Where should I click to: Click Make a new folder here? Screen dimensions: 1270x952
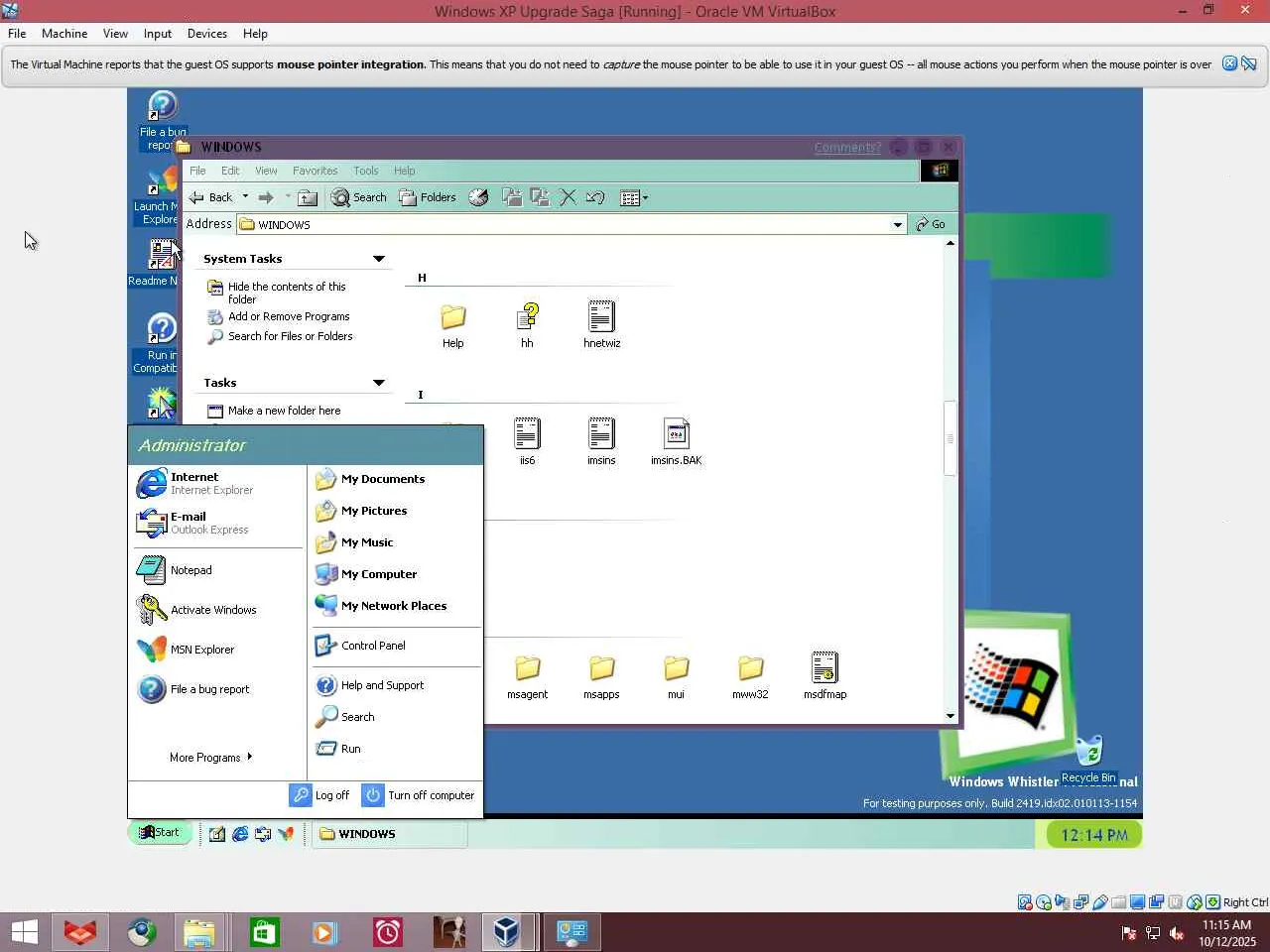pos(284,411)
